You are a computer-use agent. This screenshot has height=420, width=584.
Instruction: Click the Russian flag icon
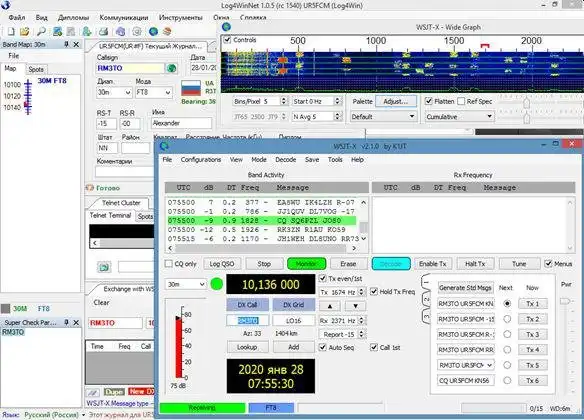(191, 88)
